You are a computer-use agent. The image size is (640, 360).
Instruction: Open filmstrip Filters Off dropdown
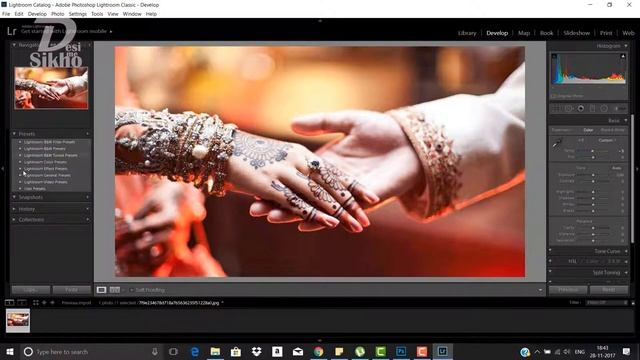607,303
